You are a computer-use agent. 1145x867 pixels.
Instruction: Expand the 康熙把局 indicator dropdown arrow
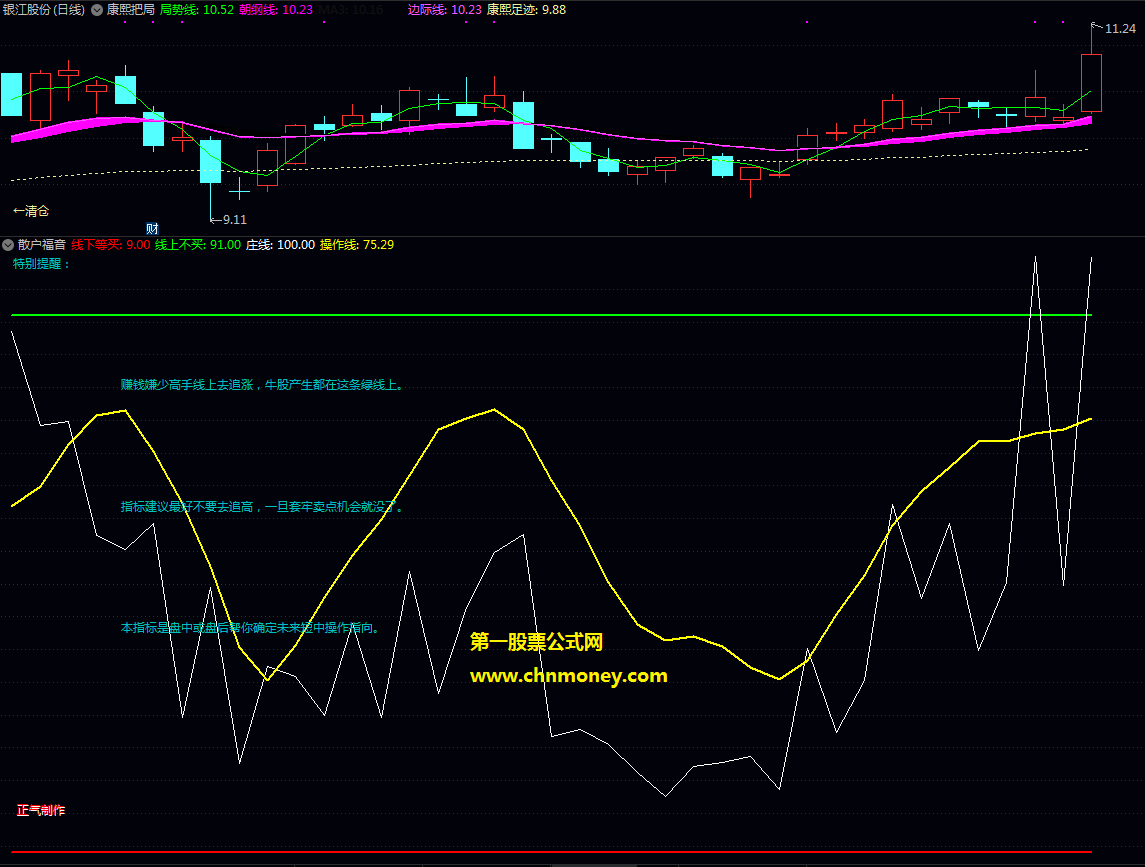click(x=97, y=10)
